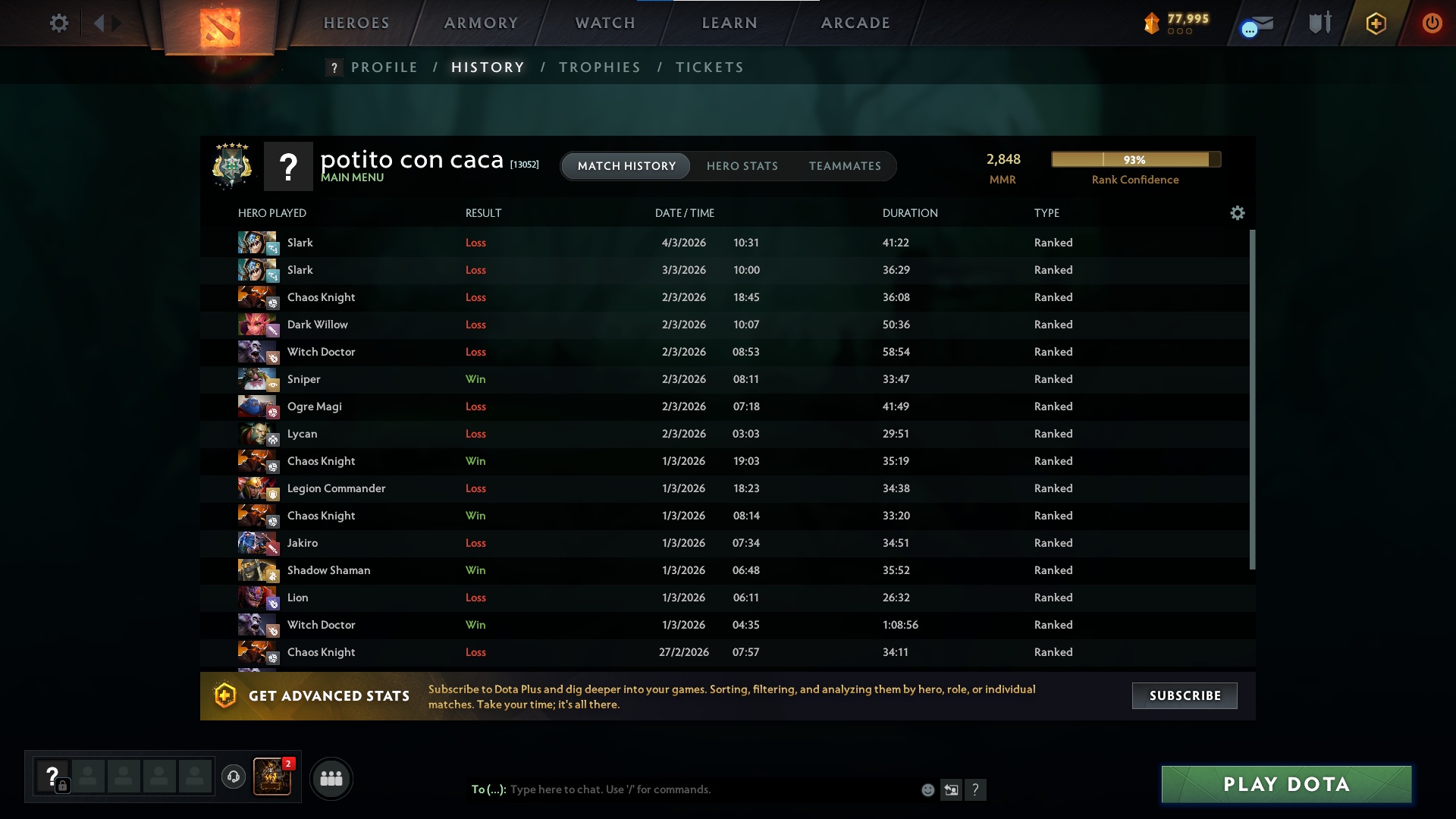This screenshot has height=819, width=1456.
Task: Click the Jakiro hero portrait
Action: 257,543
